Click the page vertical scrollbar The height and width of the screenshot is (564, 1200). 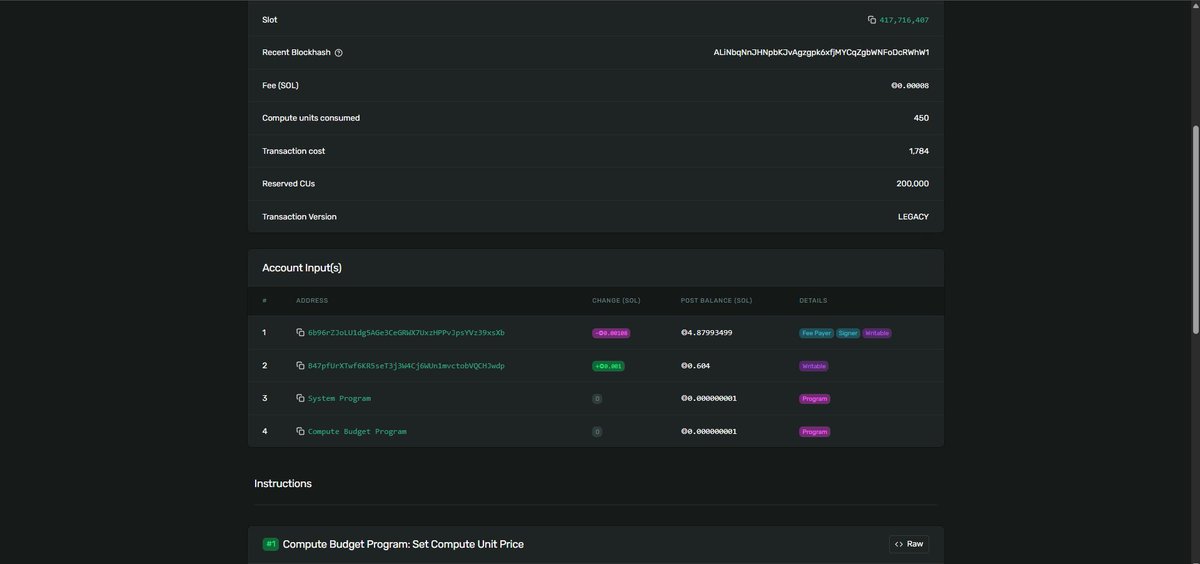(1195, 230)
